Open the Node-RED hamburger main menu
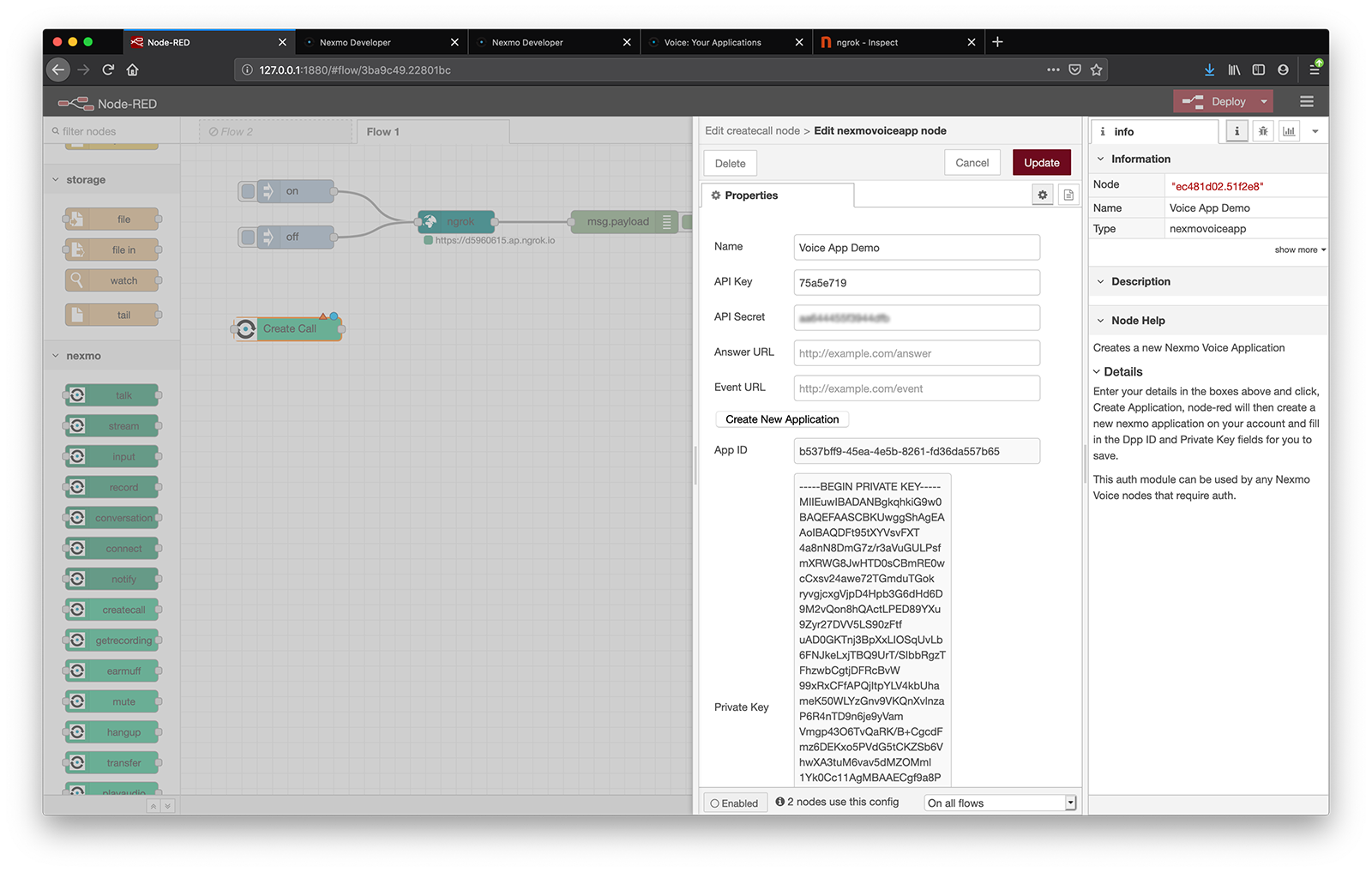This screenshot has height=872, width=1372. point(1307,101)
